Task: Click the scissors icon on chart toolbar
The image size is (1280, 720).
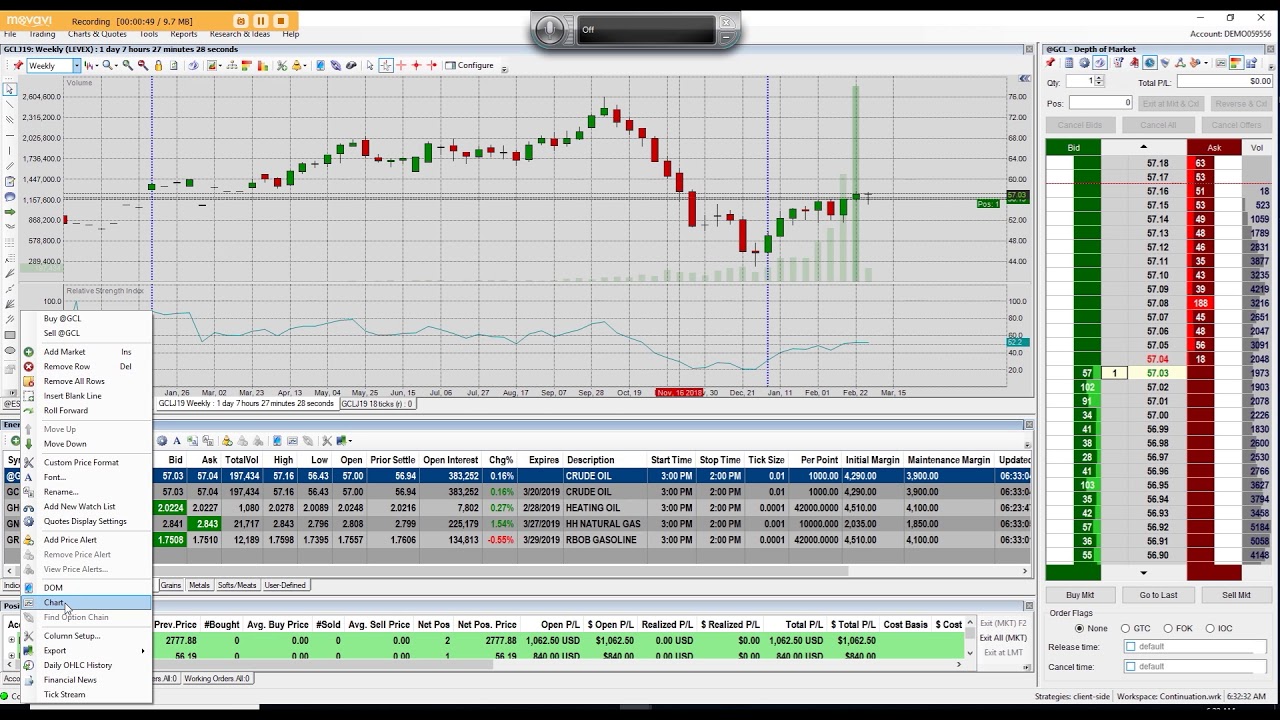Action: 282,66
